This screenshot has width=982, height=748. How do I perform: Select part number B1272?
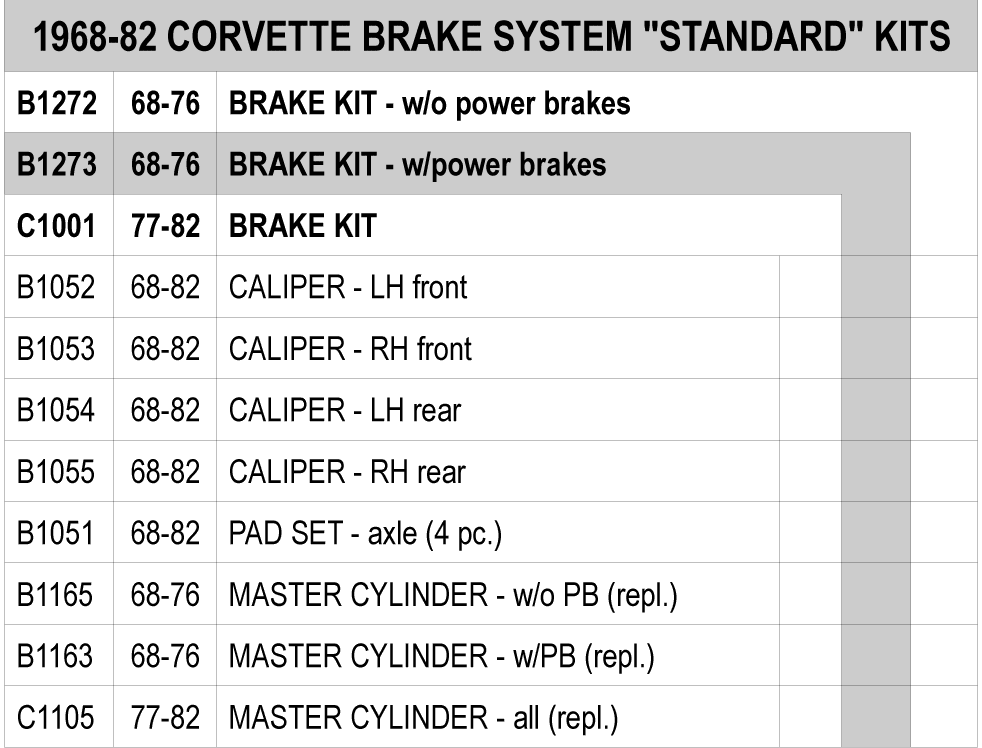pos(57,103)
